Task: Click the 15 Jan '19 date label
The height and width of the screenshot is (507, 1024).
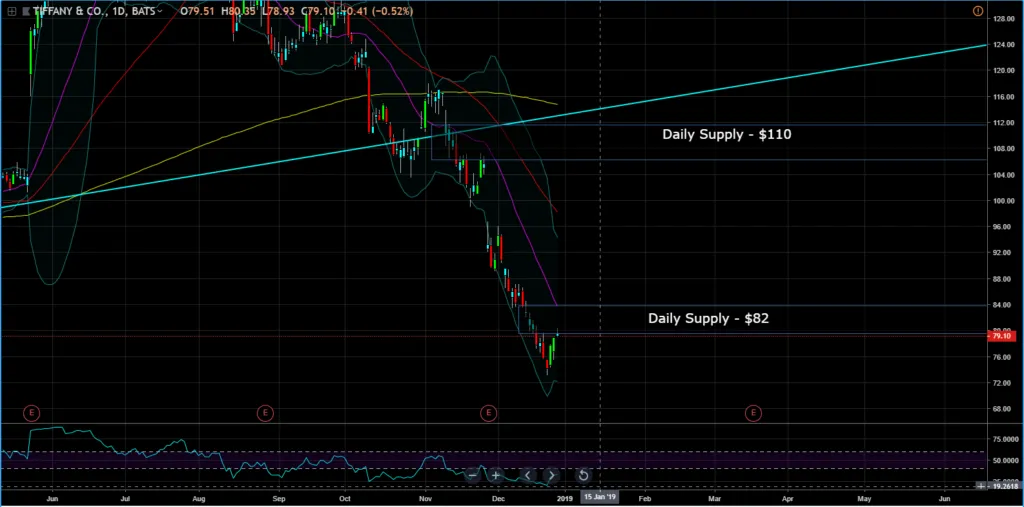Action: [599, 496]
